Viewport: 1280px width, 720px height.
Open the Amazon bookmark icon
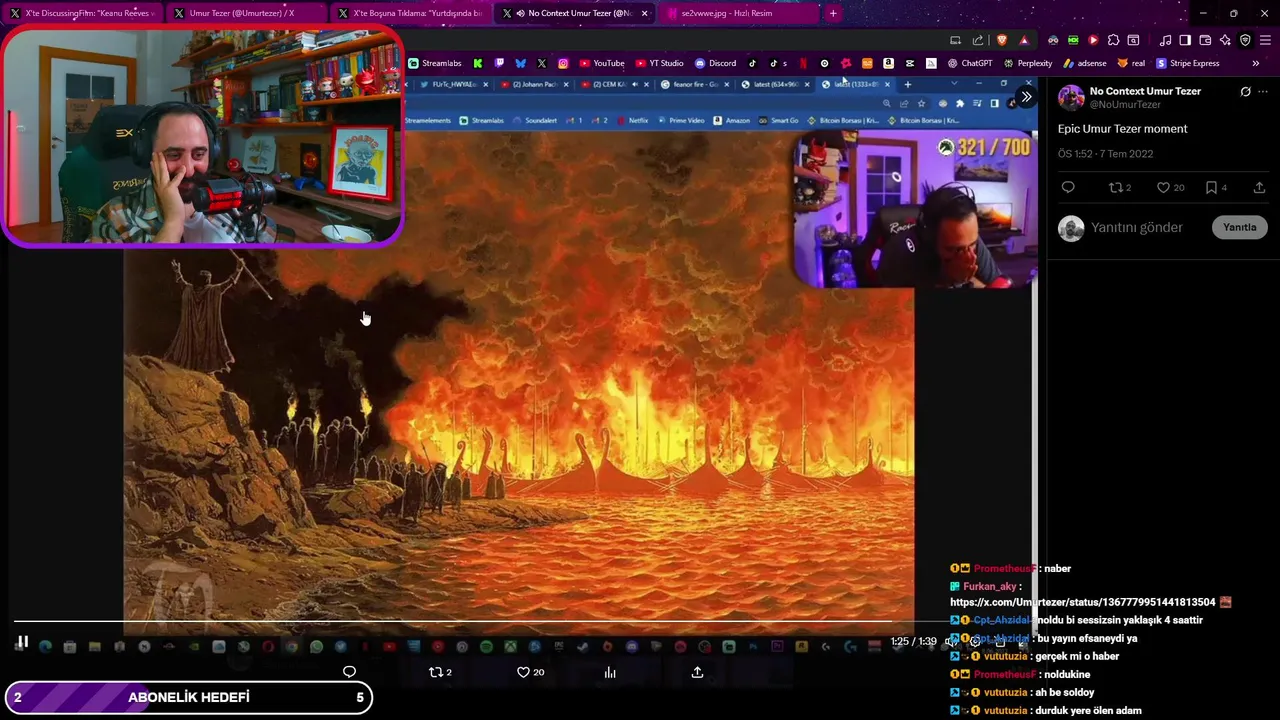pyautogui.click(x=888, y=63)
